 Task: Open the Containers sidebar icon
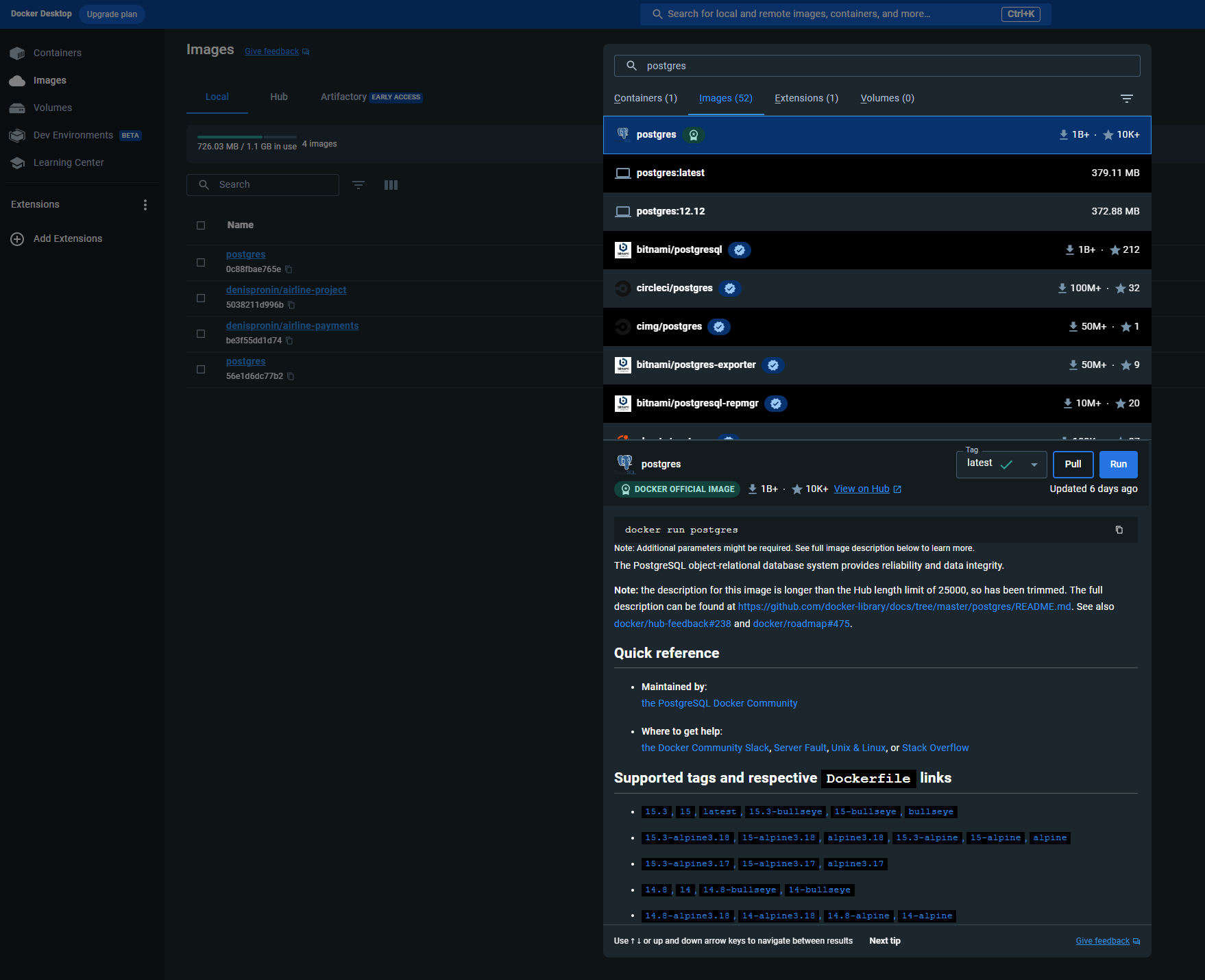[17, 53]
